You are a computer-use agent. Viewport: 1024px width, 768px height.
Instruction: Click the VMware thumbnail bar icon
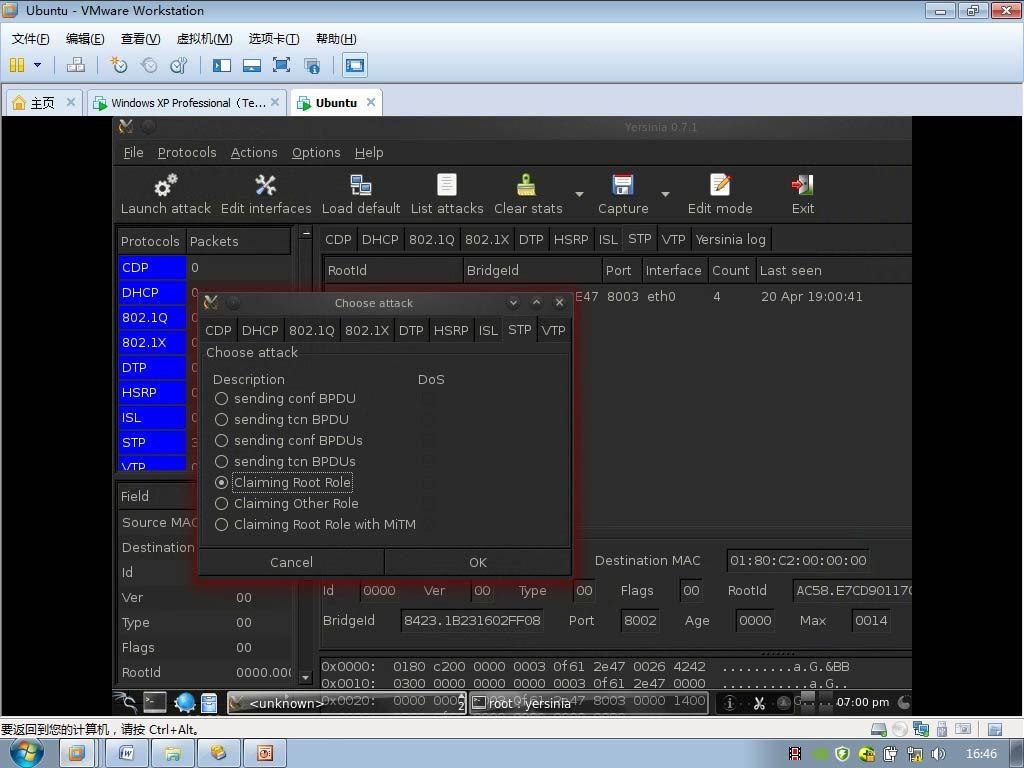point(251,65)
